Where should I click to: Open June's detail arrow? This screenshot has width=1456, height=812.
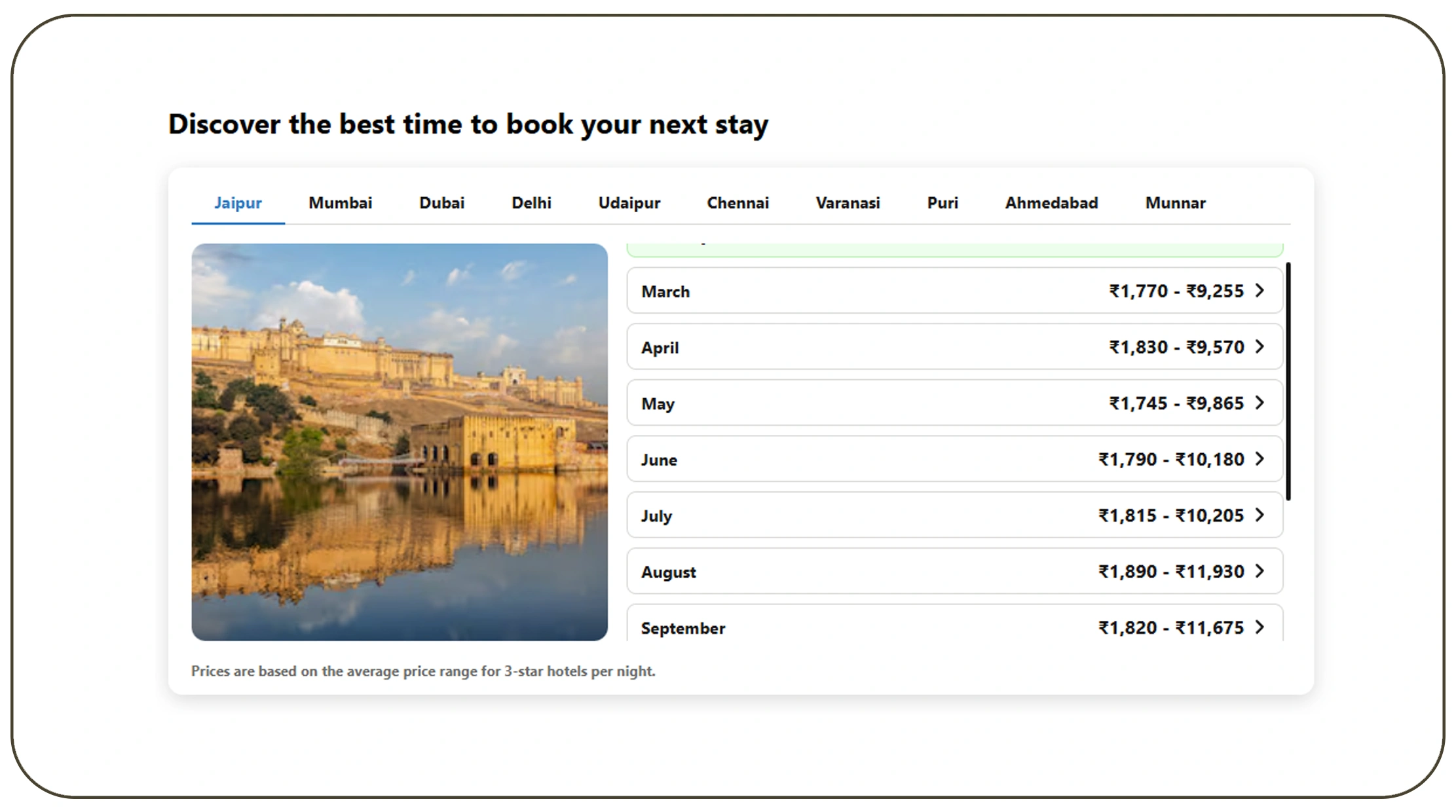[1260, 459]
